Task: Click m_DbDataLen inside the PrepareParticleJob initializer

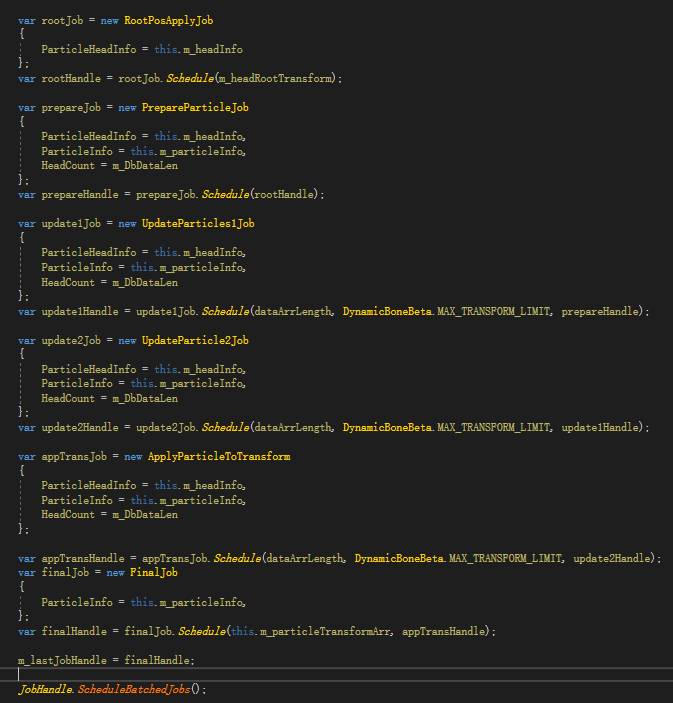Action: 145,165
